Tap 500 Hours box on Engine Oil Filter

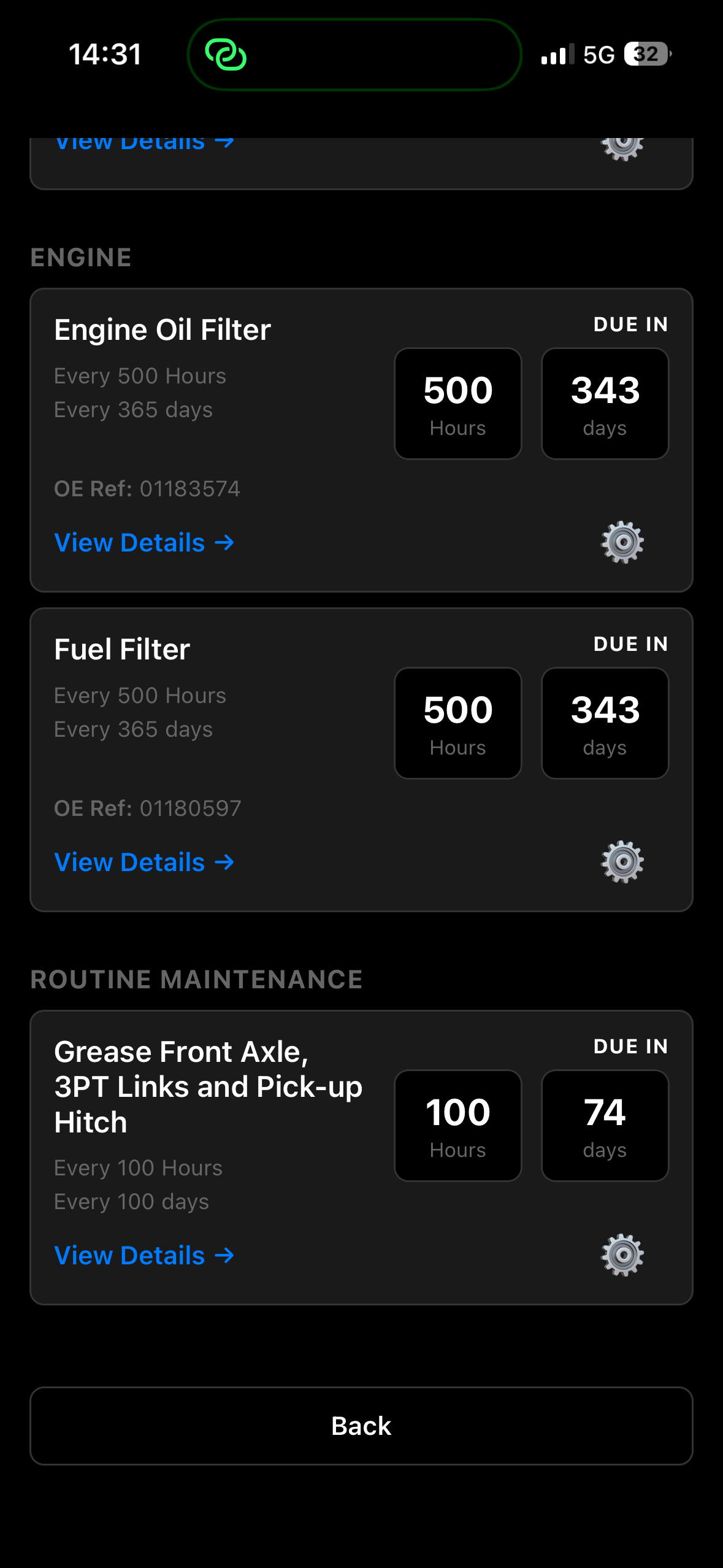tap(458, 404)
